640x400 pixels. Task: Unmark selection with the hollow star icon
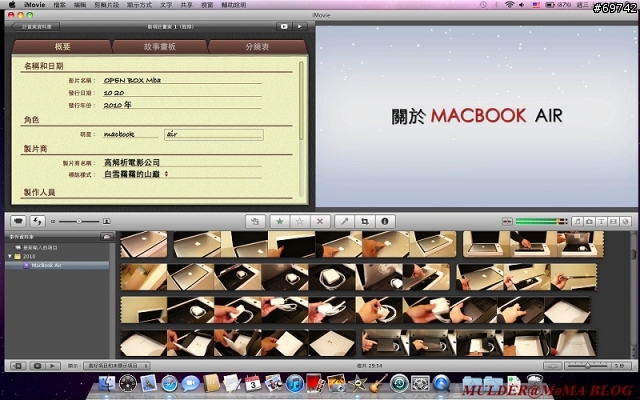300,221
